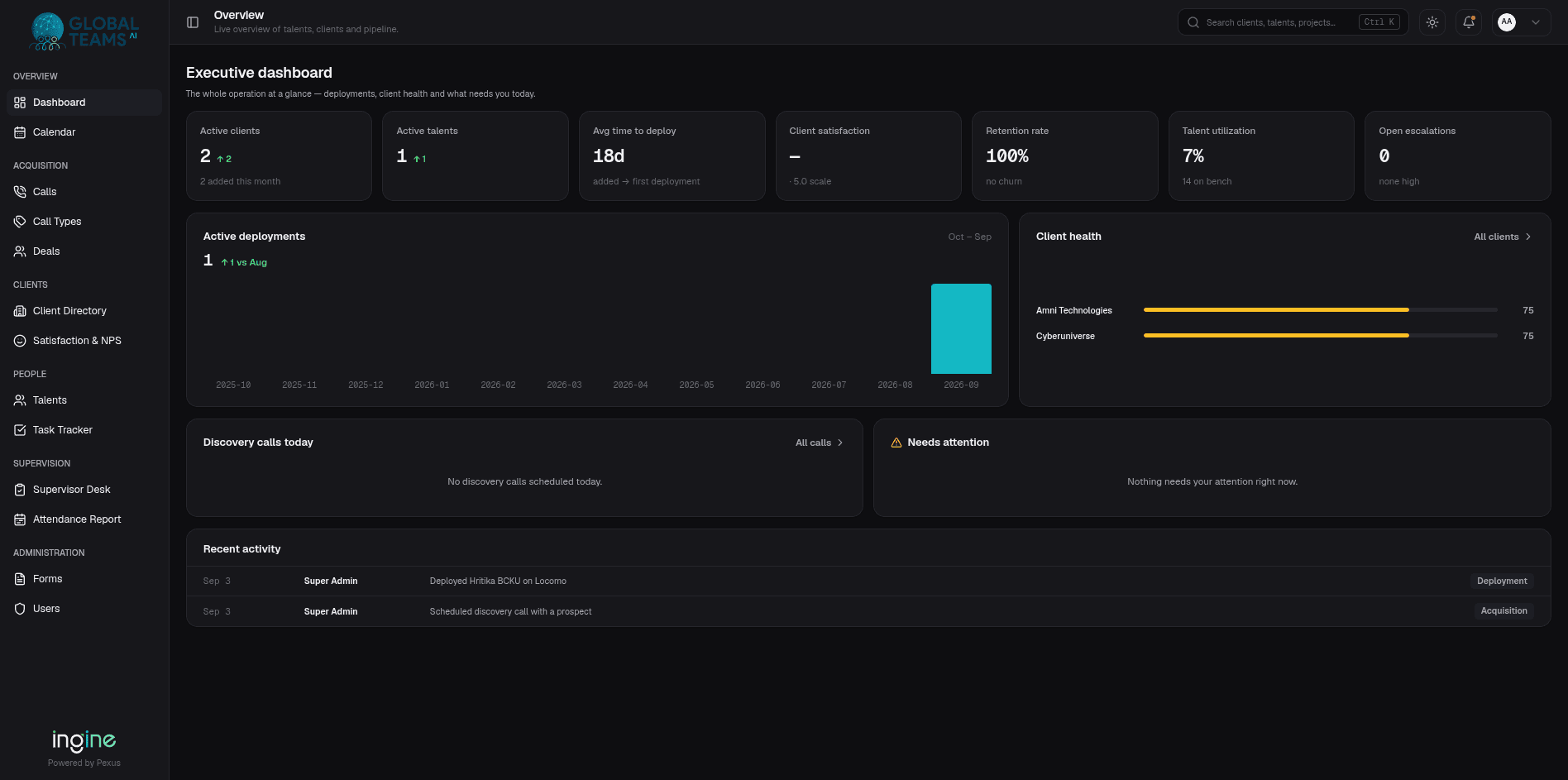This screenshot has width=1568, height=780.
Task: Select Talents under People
Action: pyautogui.click(x=84, y=400)
